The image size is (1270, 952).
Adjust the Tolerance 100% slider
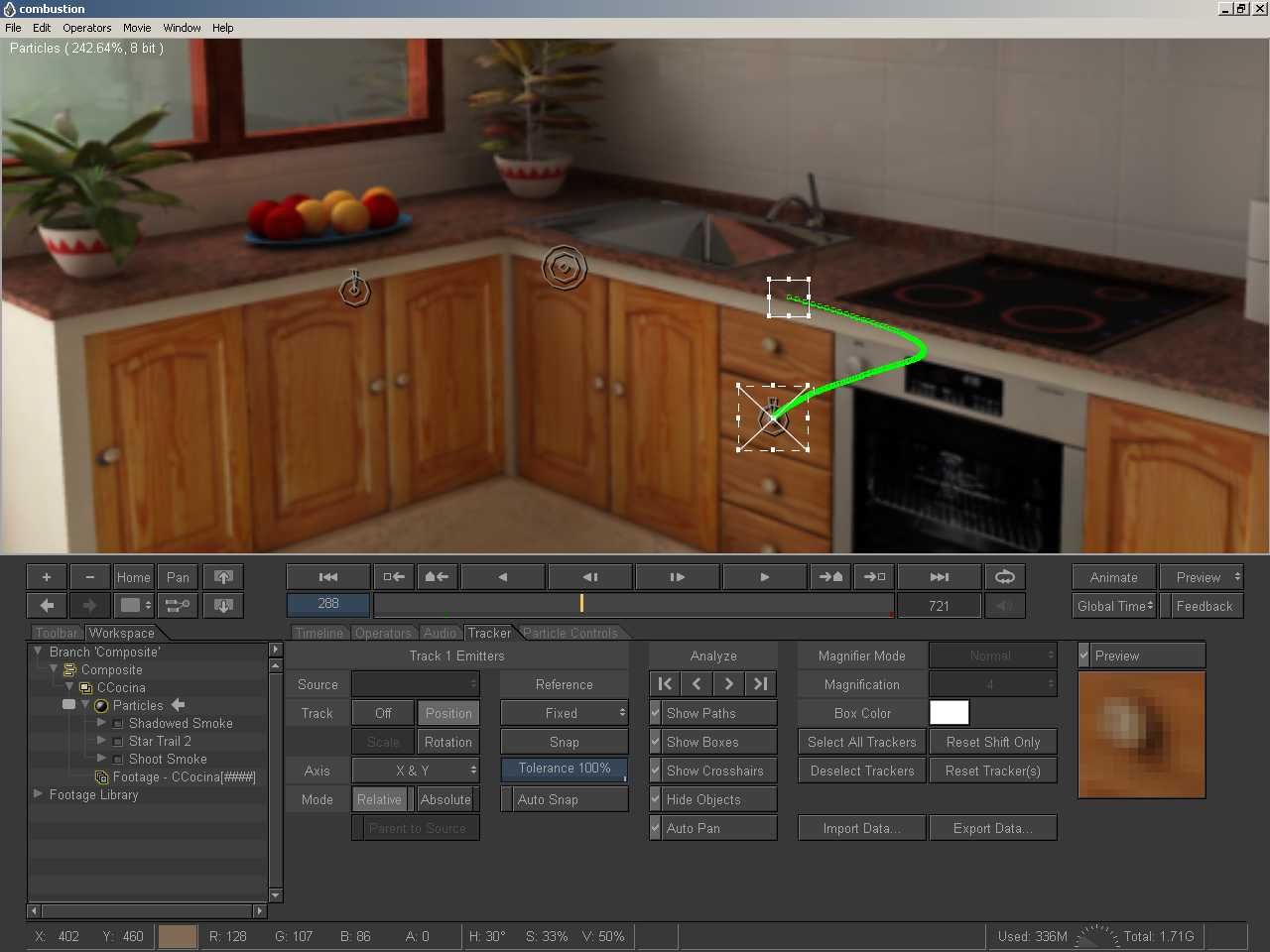(x=565, y=770)
